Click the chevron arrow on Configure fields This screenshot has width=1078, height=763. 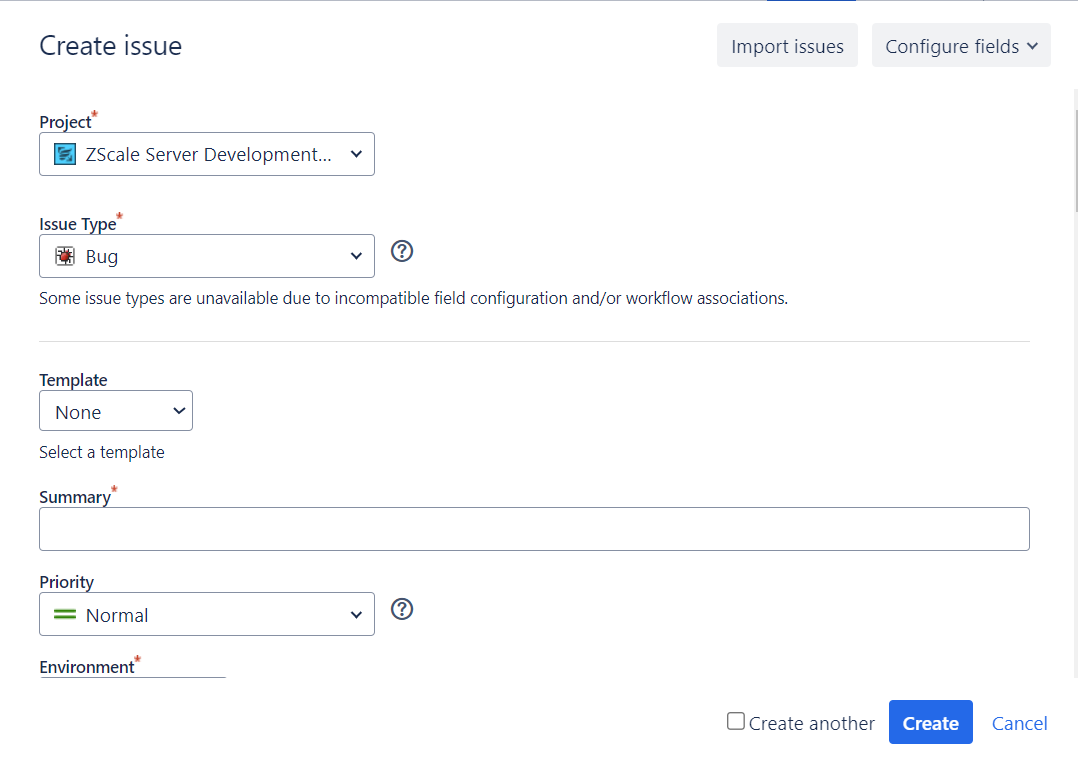pyautogui.click(x=1032, y=46)
